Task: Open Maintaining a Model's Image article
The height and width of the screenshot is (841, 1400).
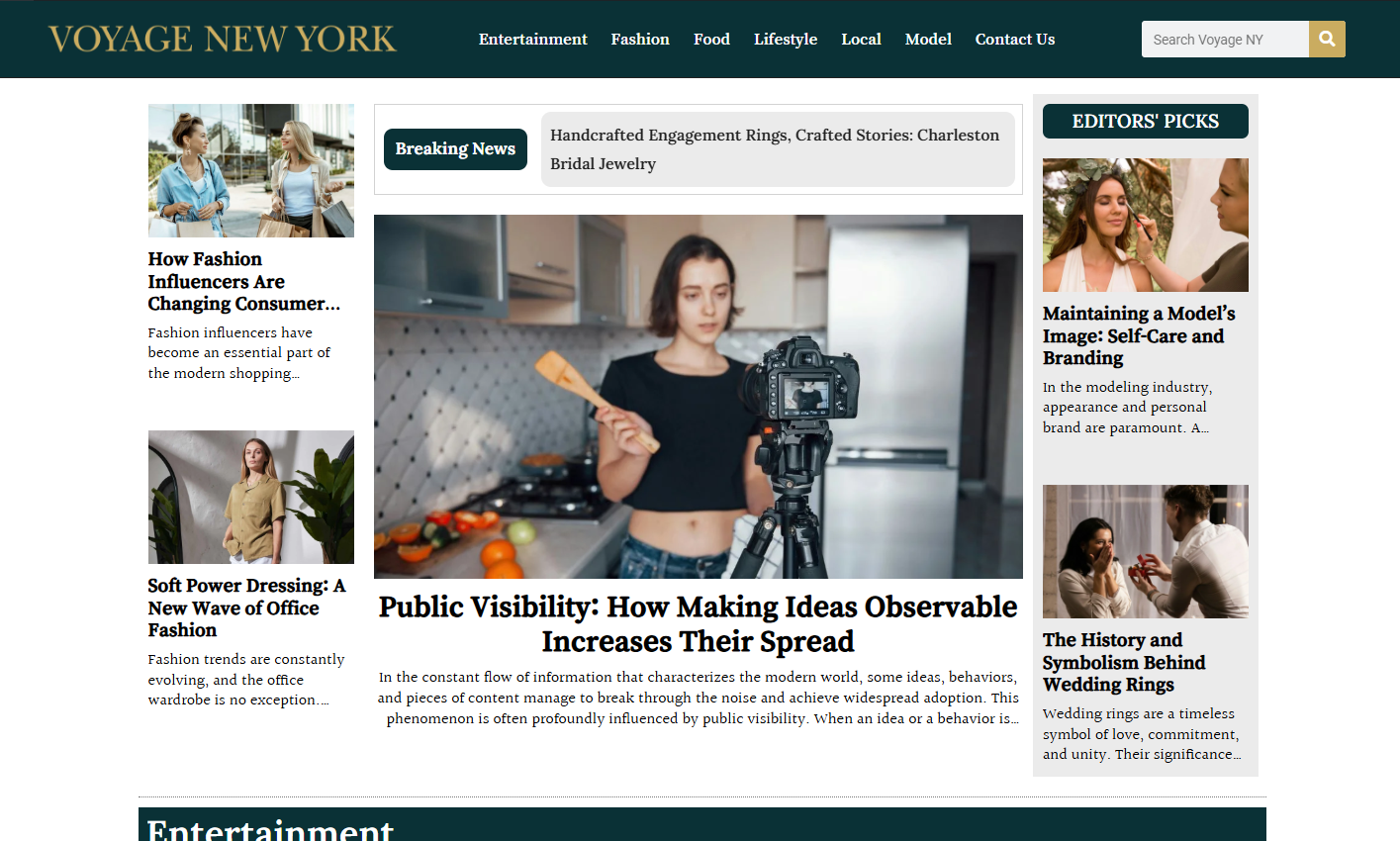Action: (1139, 335)
